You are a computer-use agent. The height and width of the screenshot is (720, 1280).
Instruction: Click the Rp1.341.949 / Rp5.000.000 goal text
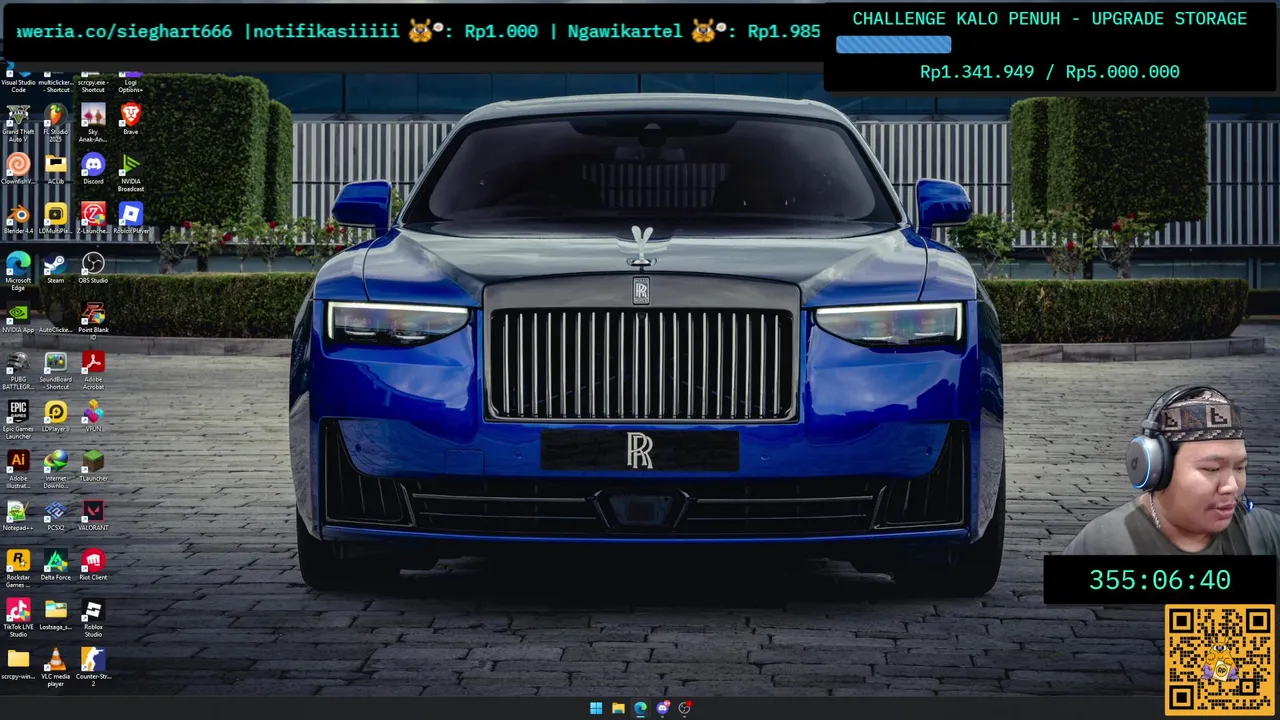1049,72
